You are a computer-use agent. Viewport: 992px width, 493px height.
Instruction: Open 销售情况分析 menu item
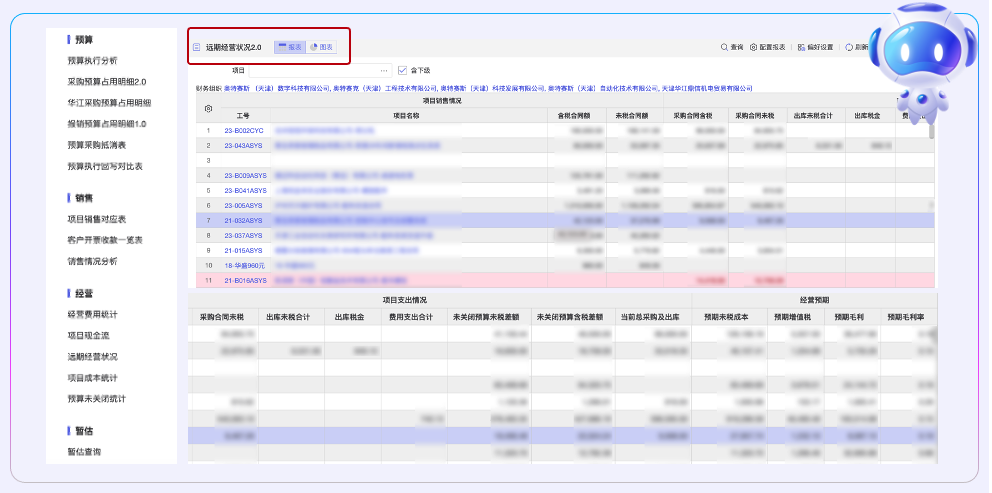(x=92, y=261)
